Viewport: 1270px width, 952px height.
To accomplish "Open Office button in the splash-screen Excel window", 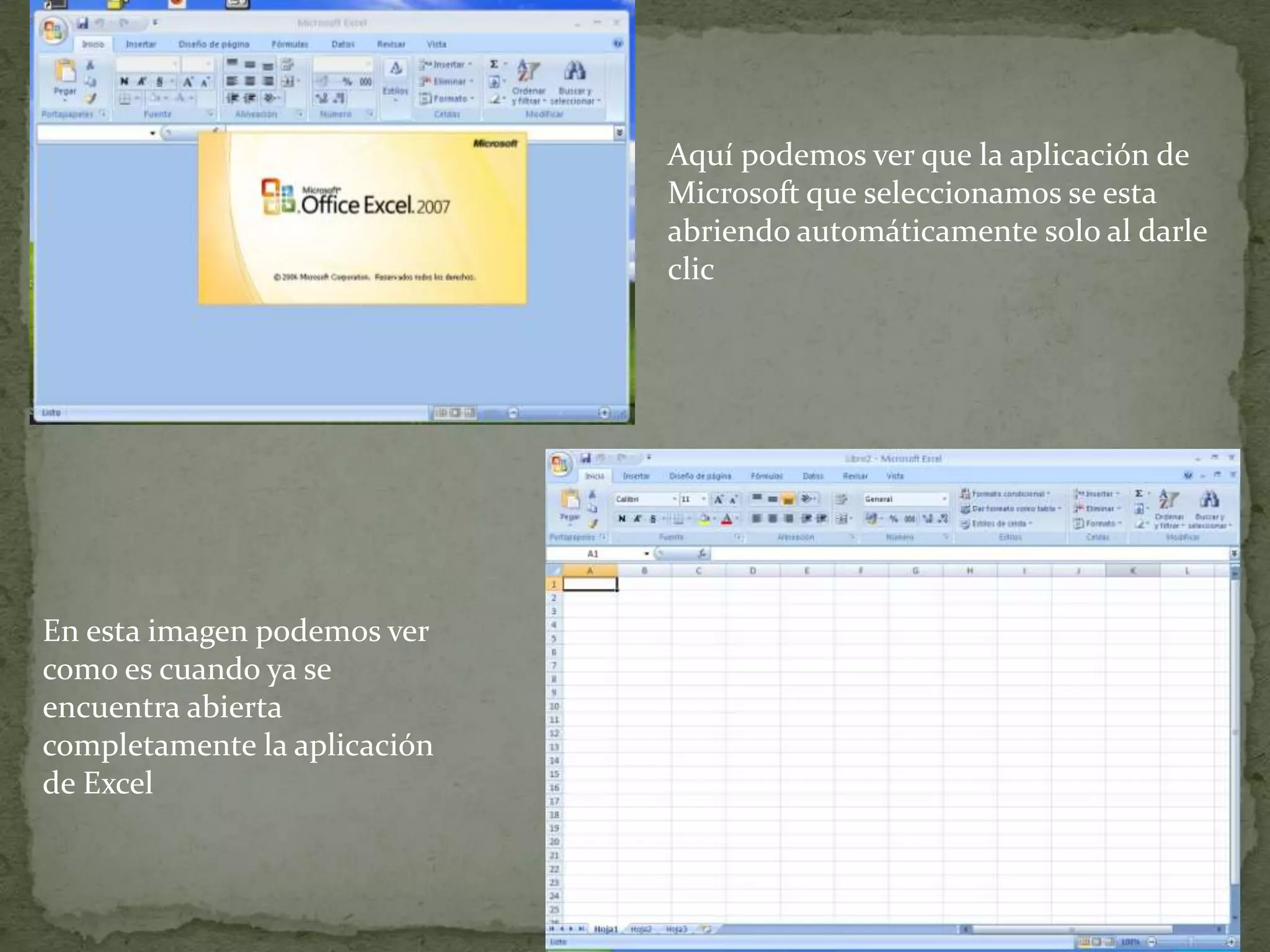I will tap(53, 30).
